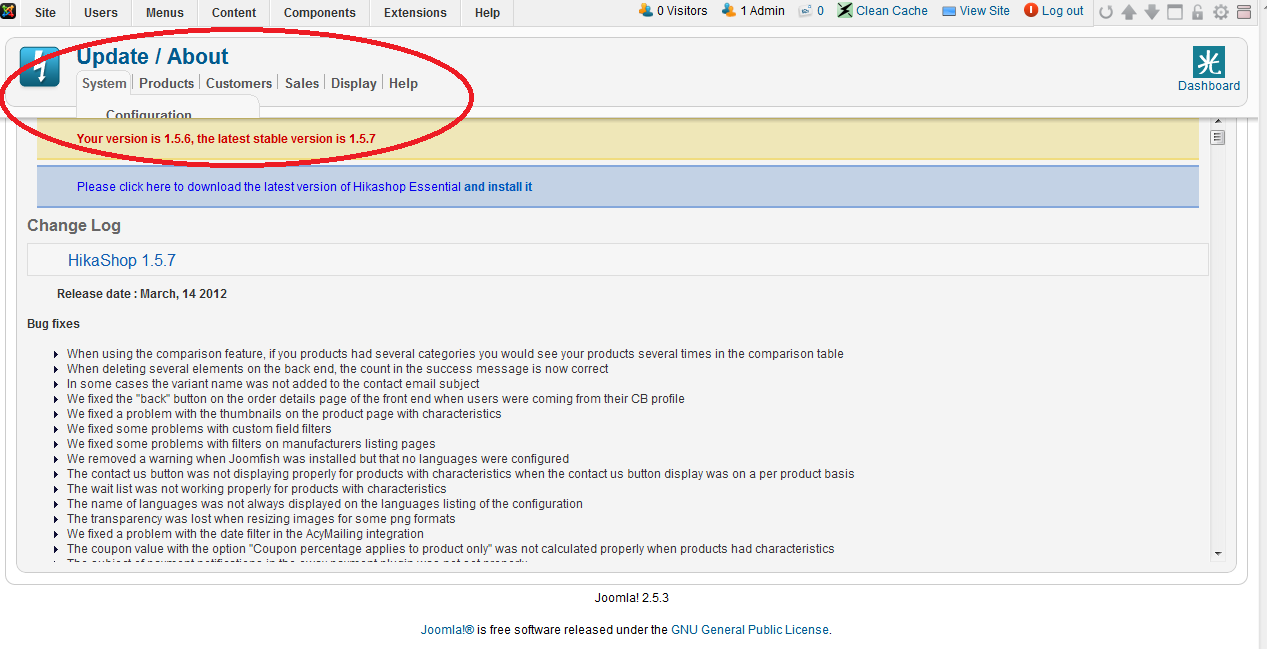
Task: Click the Joomla!® footer link
Action: pyautogui.click(x=447, y=630)
